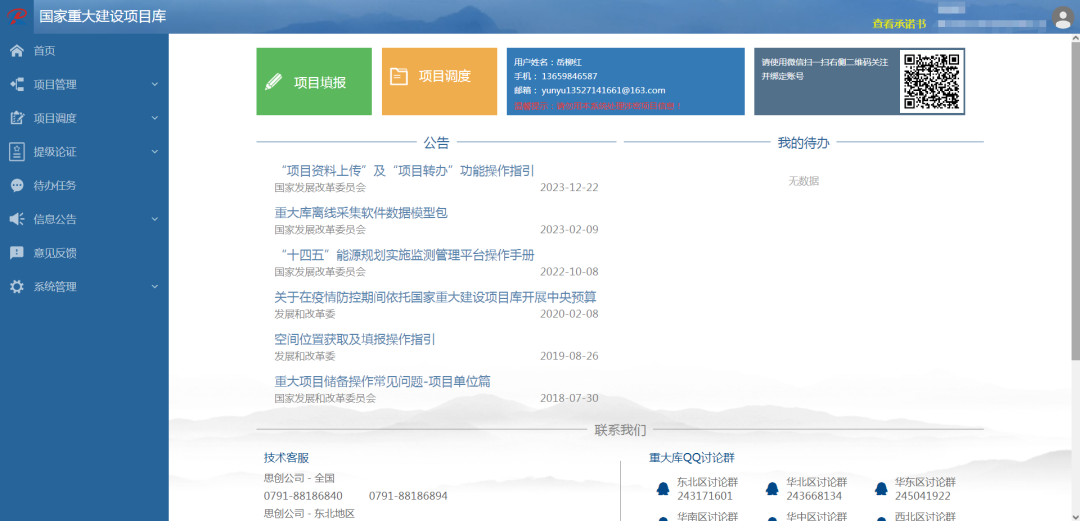Click the folder icon on 项目调度 tile
The height and width of the screenshot is (521, 1080).
click(x=399, y=76)
